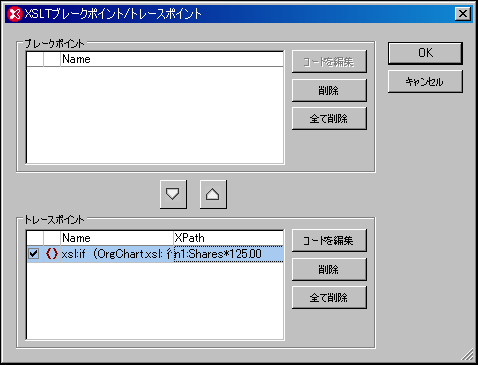478x365 pixels.
Task: Click the XMLSpy icon in the title bar
Action: 15,14
